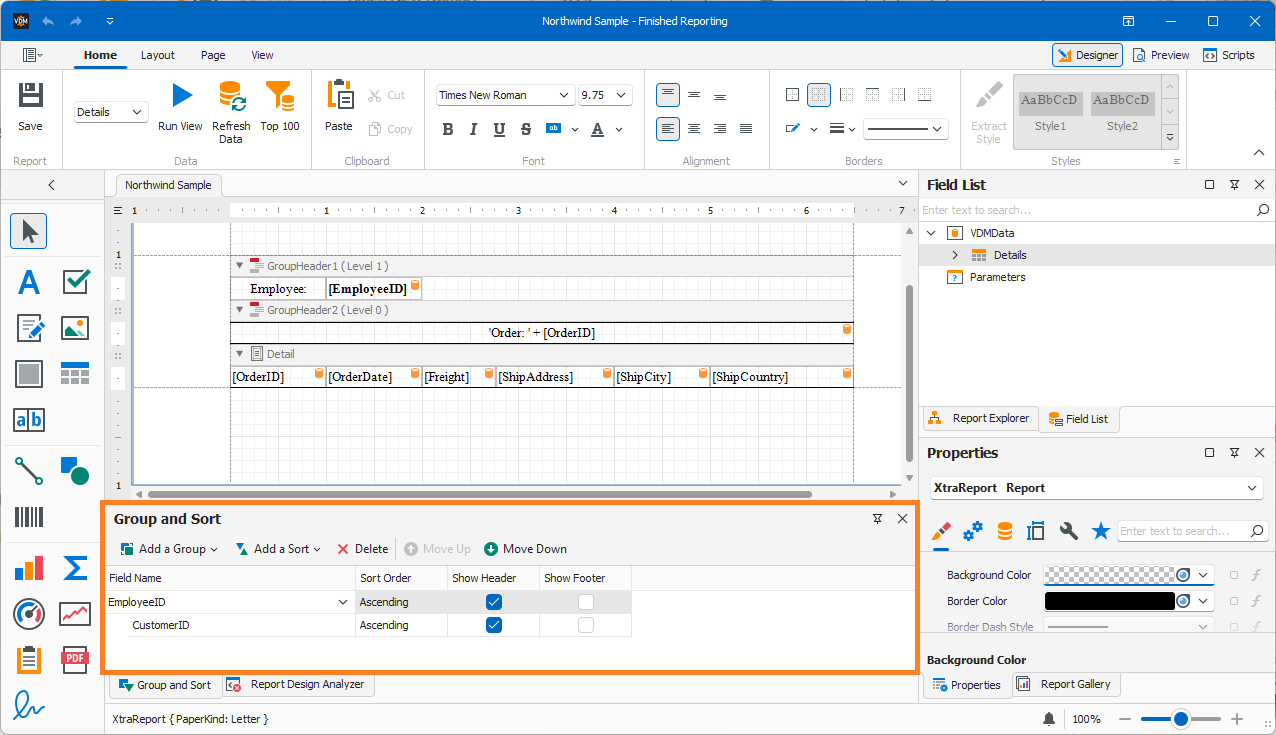Click the Save button

[30, 105]
